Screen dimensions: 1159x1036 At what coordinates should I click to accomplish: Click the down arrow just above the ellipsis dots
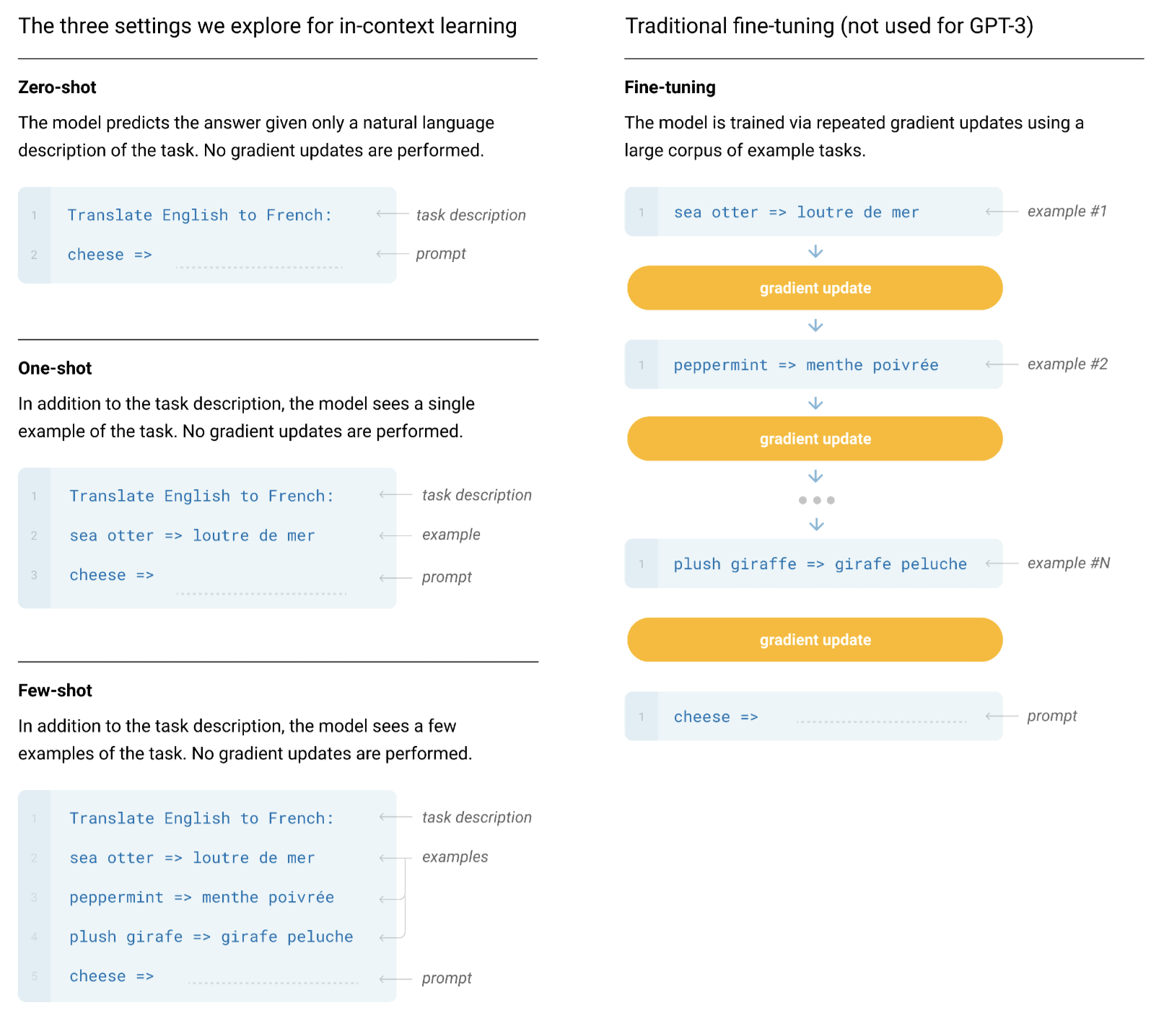815,476
